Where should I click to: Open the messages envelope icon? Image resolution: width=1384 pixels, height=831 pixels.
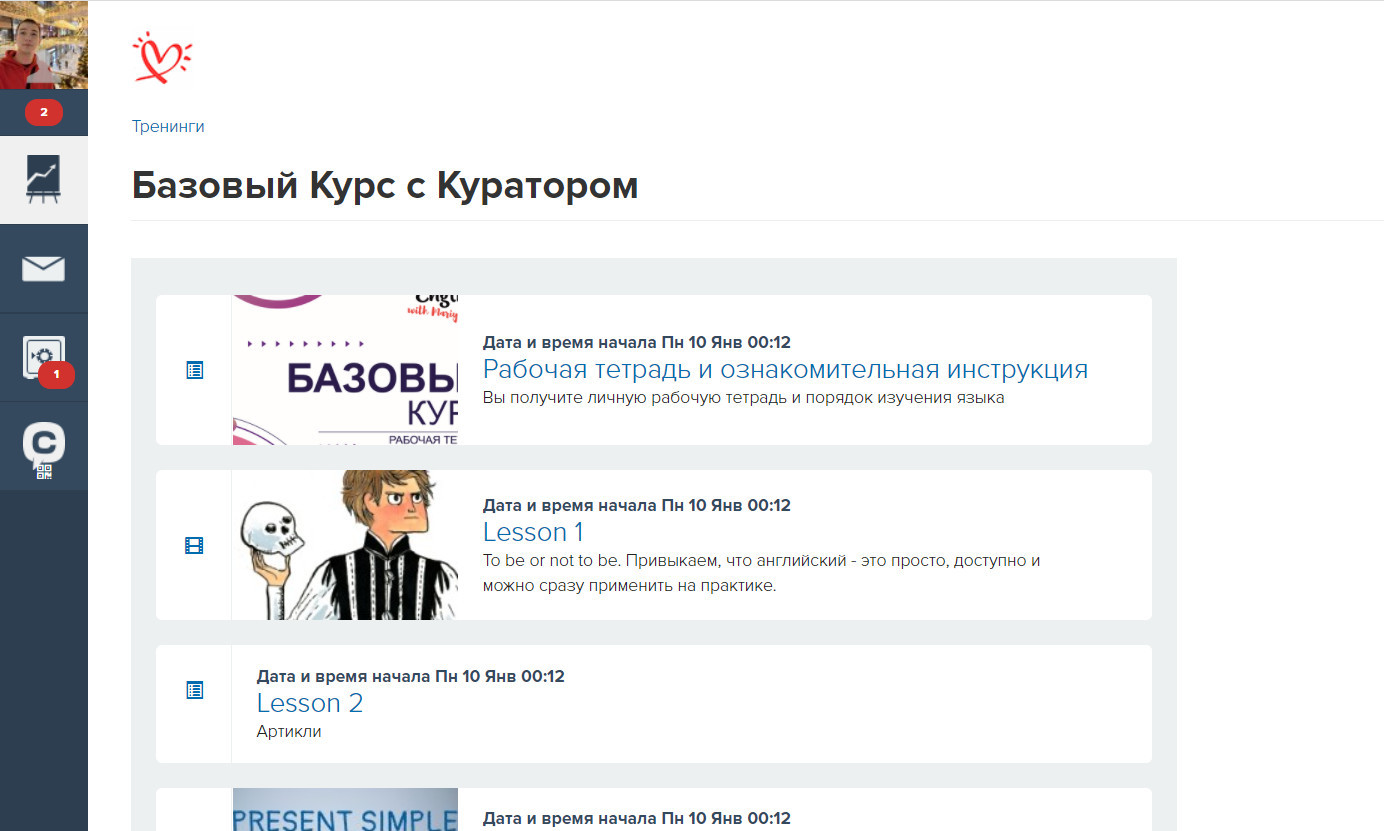click(x=44, y=268)
